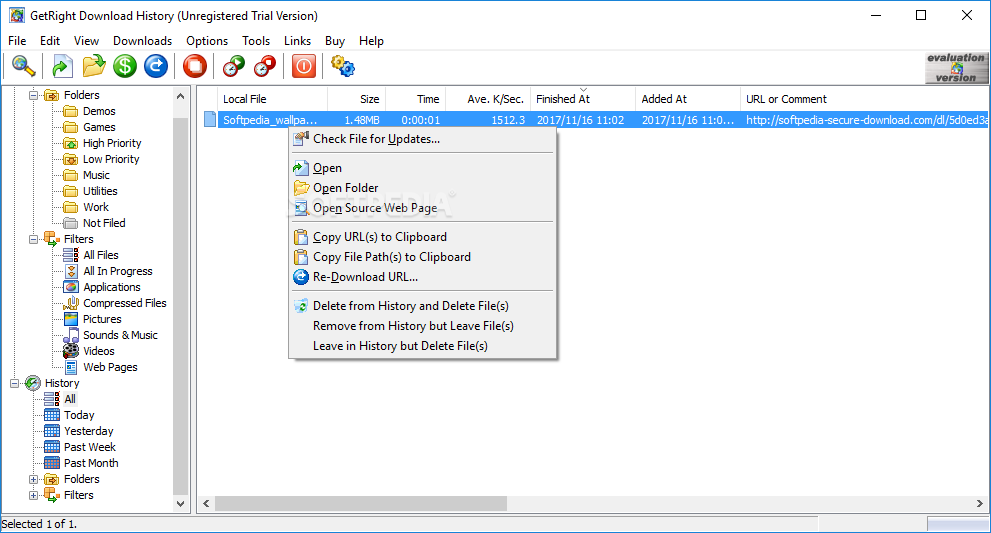
Task: Click the All Files filter icon
Action: (71, 255)
